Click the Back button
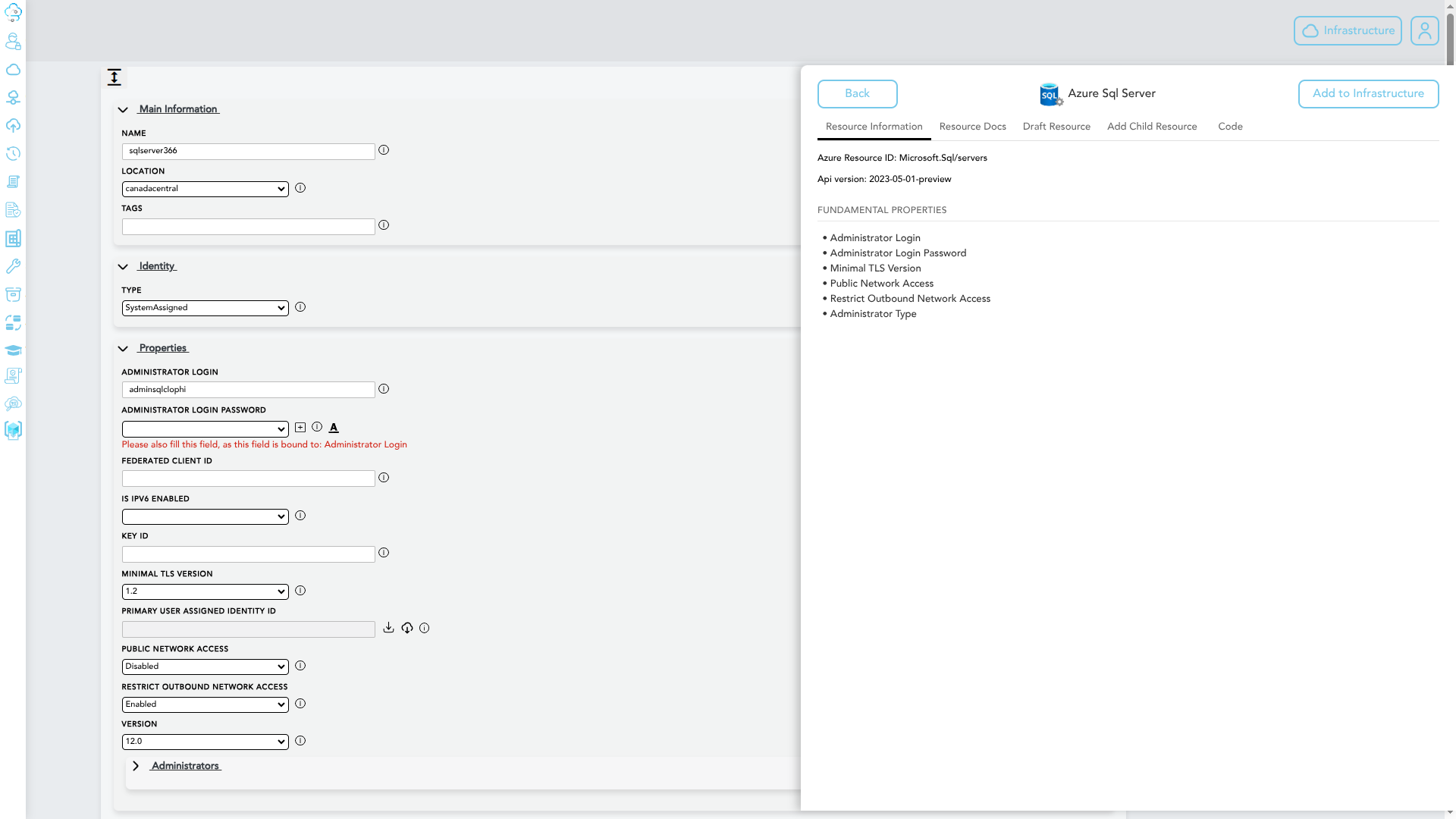Image resolution: width=1456 pixels, height=819 pixels. [857, 94]
